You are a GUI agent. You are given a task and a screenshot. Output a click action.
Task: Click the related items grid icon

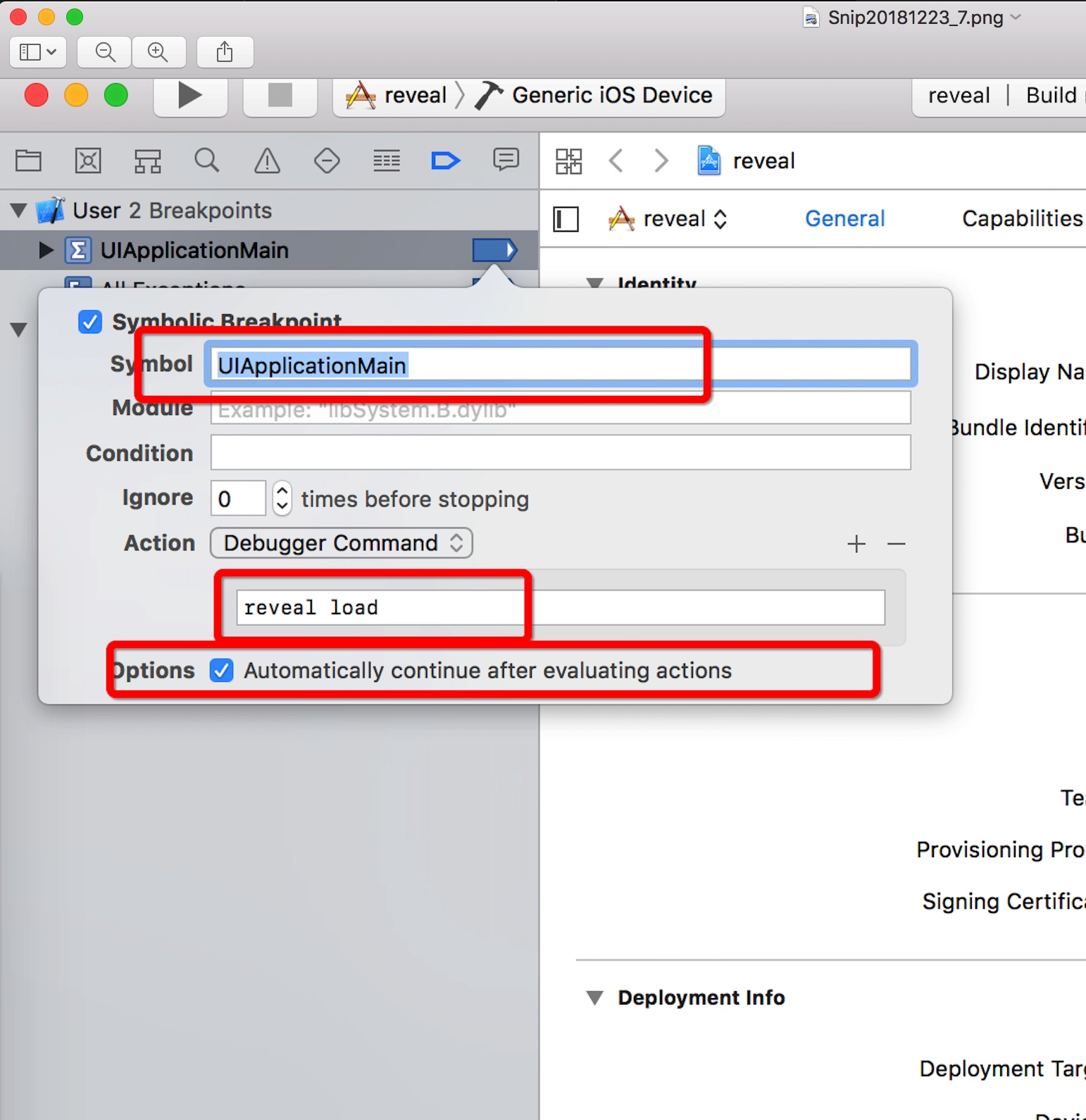coord(568,161)
